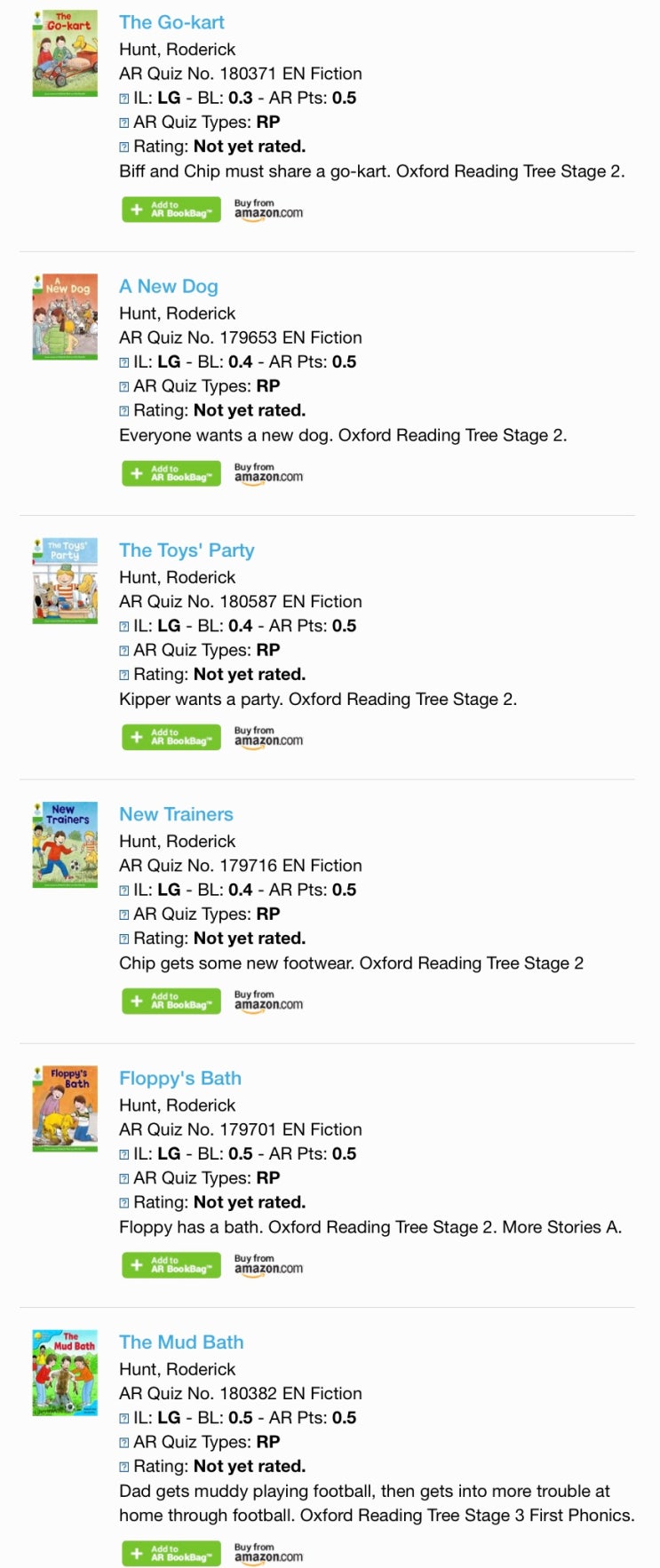The height and width of the screenshot is (1568, 660).
Task: Add The Go-kart to AR BookBag
Action: [x=171, y=210]
